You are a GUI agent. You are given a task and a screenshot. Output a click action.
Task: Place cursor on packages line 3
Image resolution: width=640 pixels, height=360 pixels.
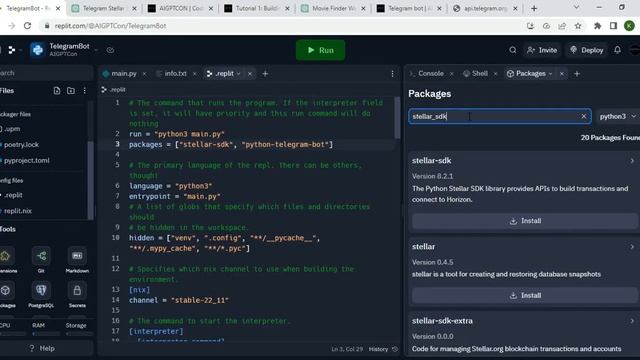[231, 144]
